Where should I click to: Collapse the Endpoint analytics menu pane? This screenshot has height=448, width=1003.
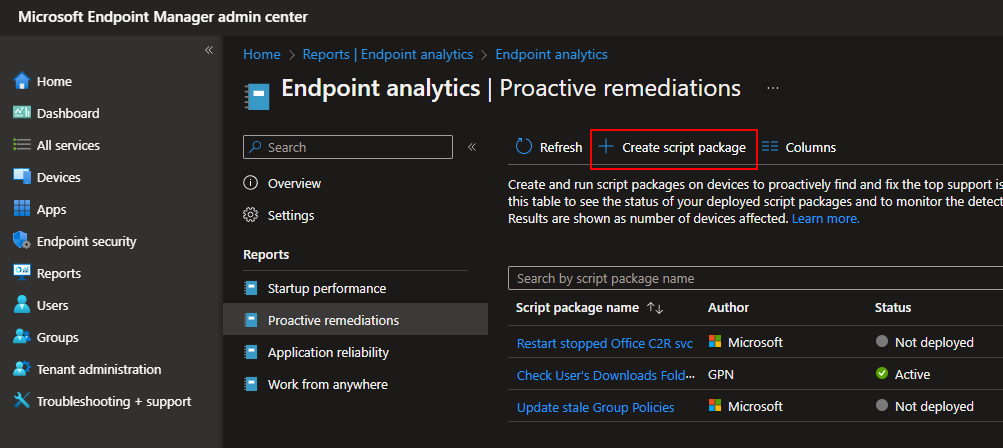[x=472, y=147]
